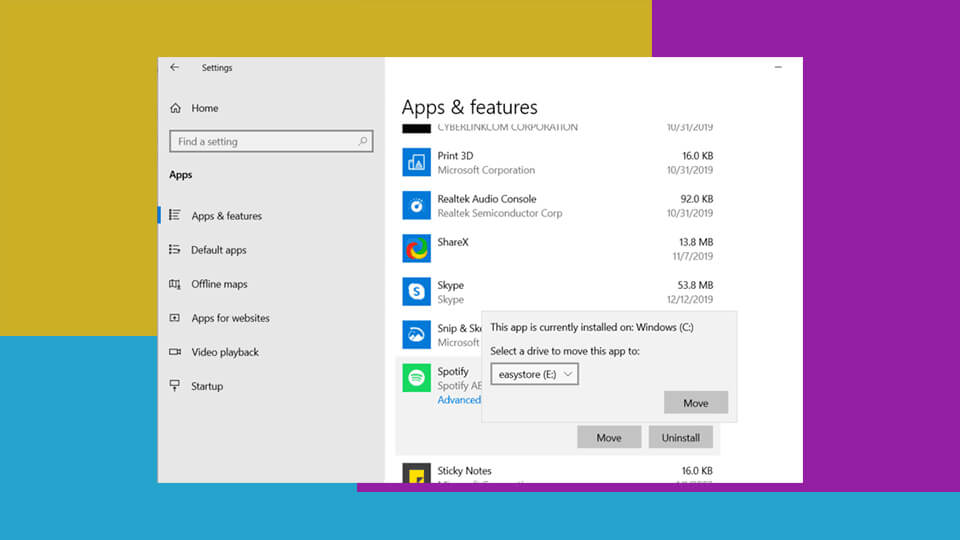Open the easystore (E:) drive dropdown
This screenshot has width=960, height=540.
click(x=534, y=374)
